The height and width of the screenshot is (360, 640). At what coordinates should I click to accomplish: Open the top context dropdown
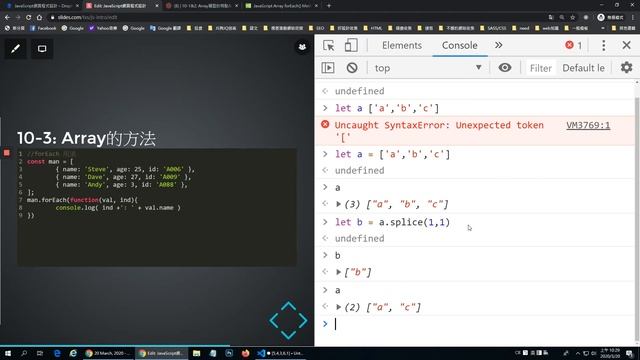click(428, 68)
